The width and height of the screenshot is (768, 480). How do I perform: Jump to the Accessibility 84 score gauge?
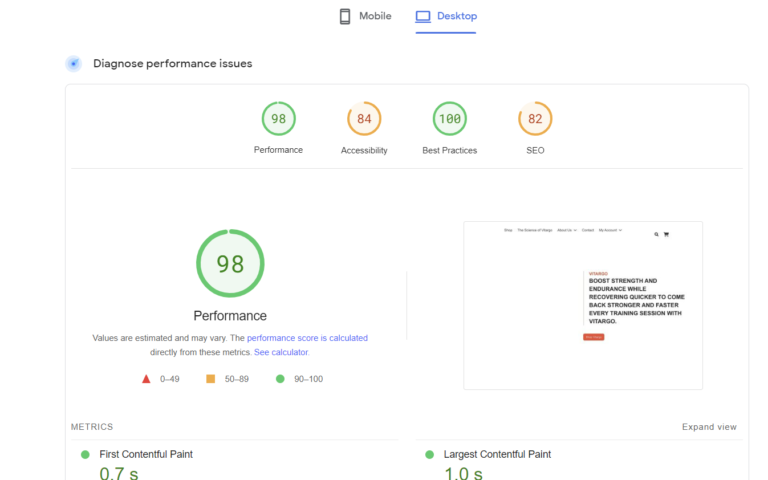coord(364,119)
